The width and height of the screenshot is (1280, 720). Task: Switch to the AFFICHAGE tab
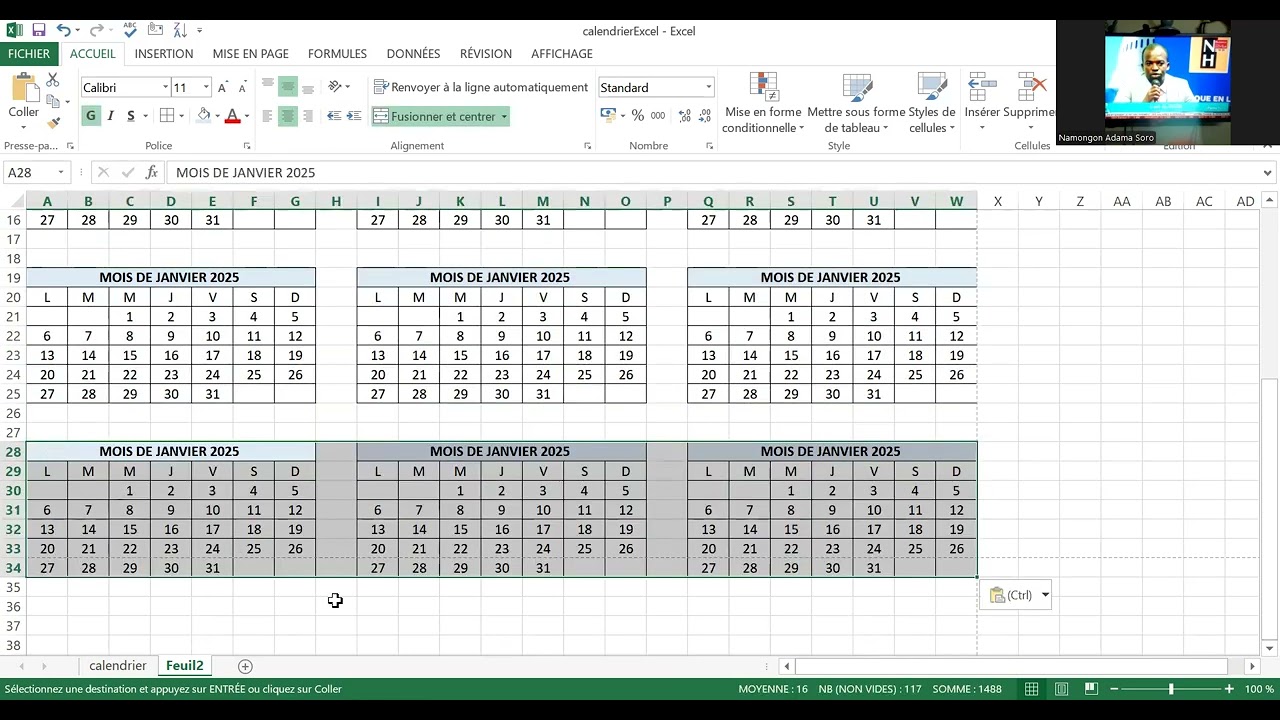561,54
